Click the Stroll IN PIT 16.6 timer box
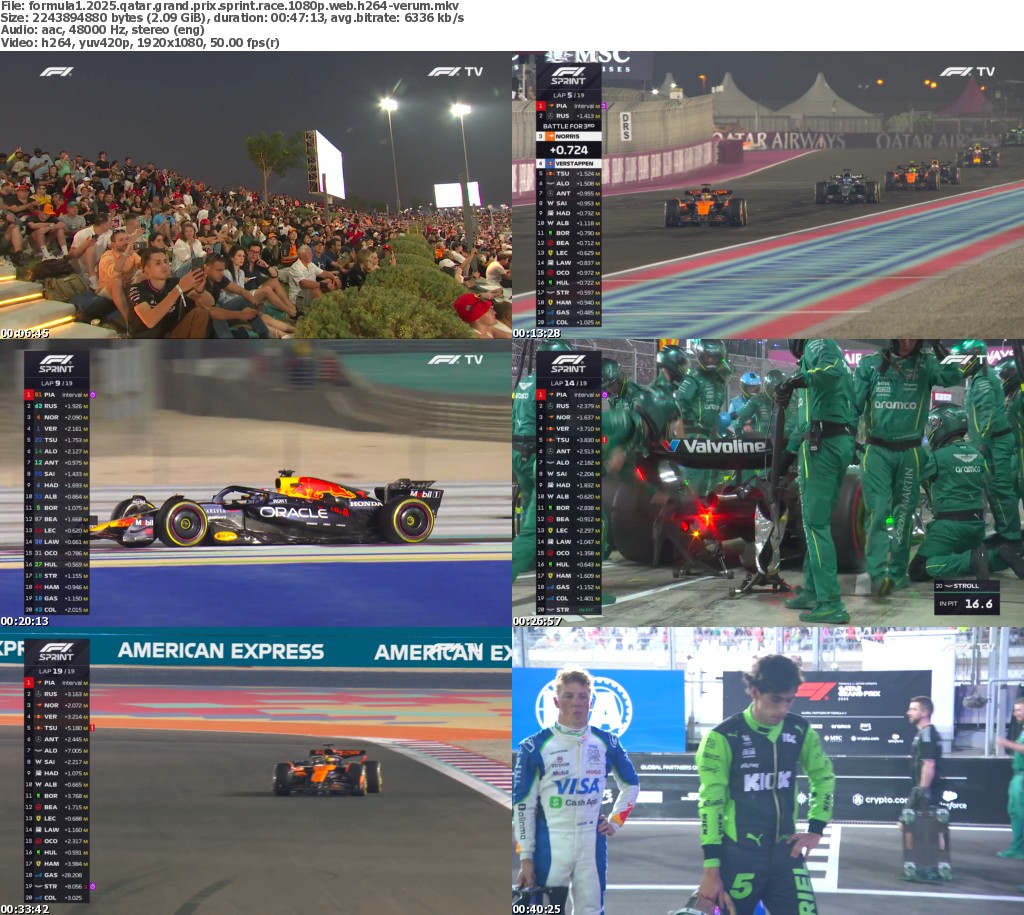This screenshot has width=1024, height=915. [x=966, y=597]
